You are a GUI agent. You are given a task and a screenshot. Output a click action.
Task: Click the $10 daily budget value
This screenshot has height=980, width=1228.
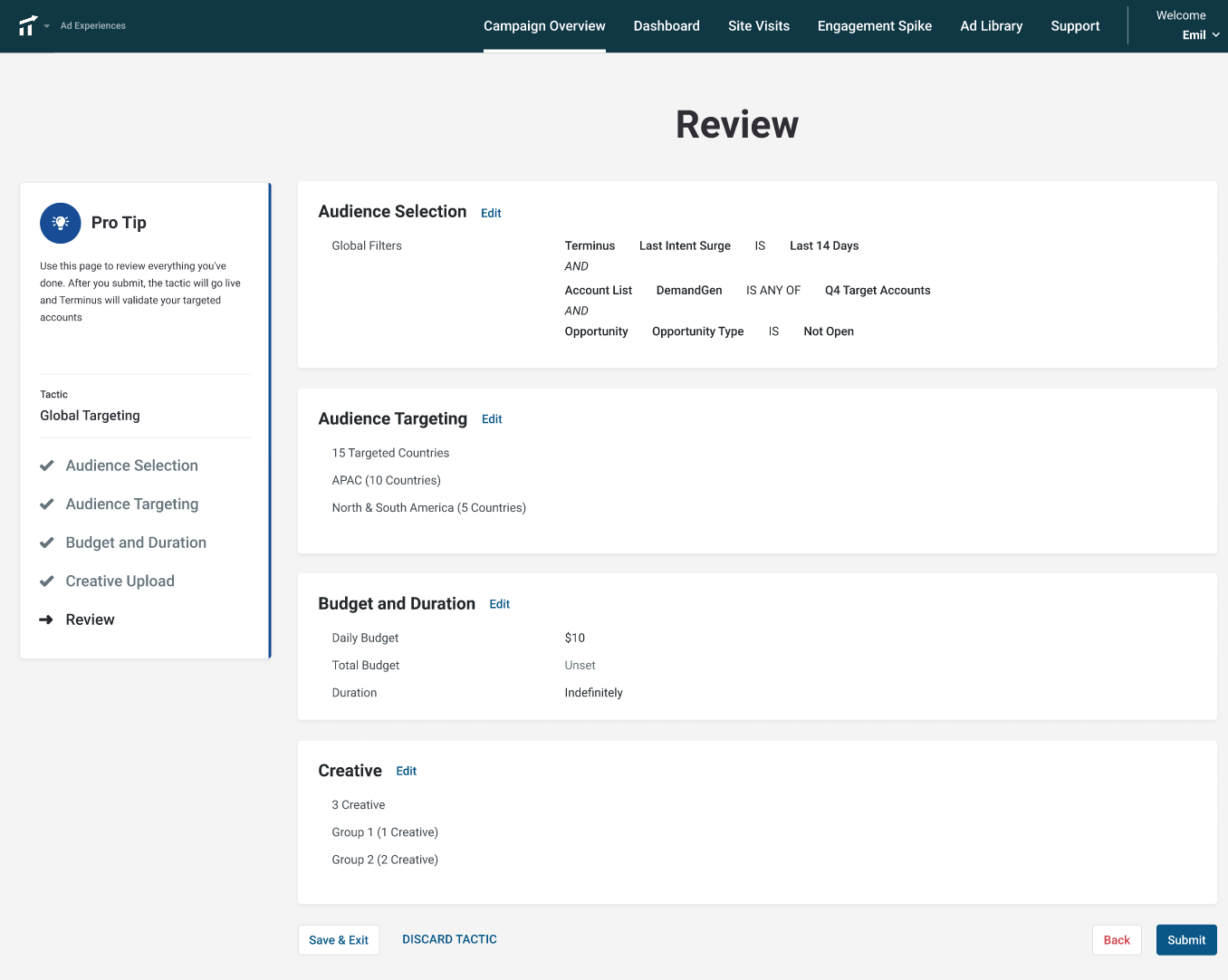point(575,638)
